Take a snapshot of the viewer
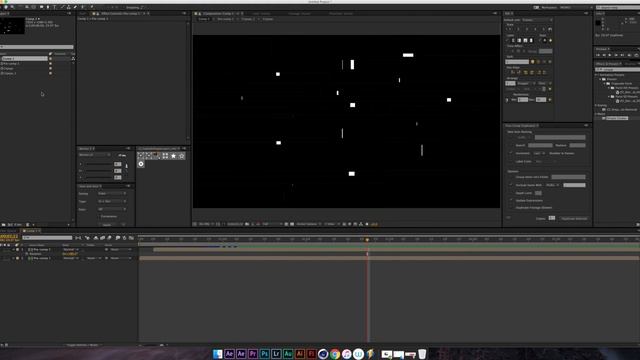The image size is (640, 360). 247,224
